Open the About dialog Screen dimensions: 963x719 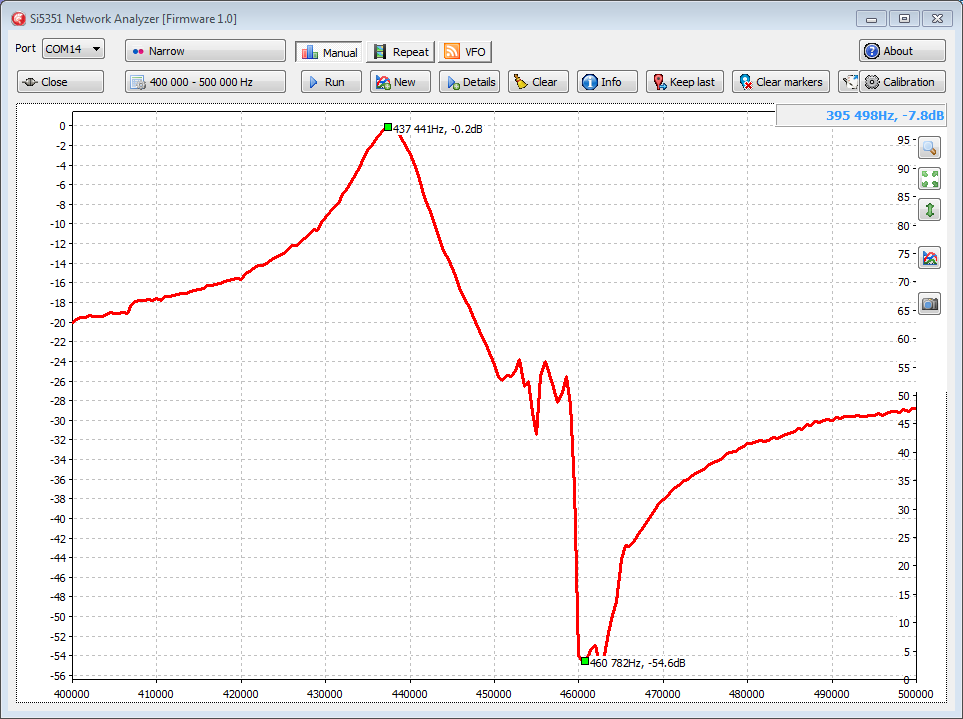tap(901, 51)
